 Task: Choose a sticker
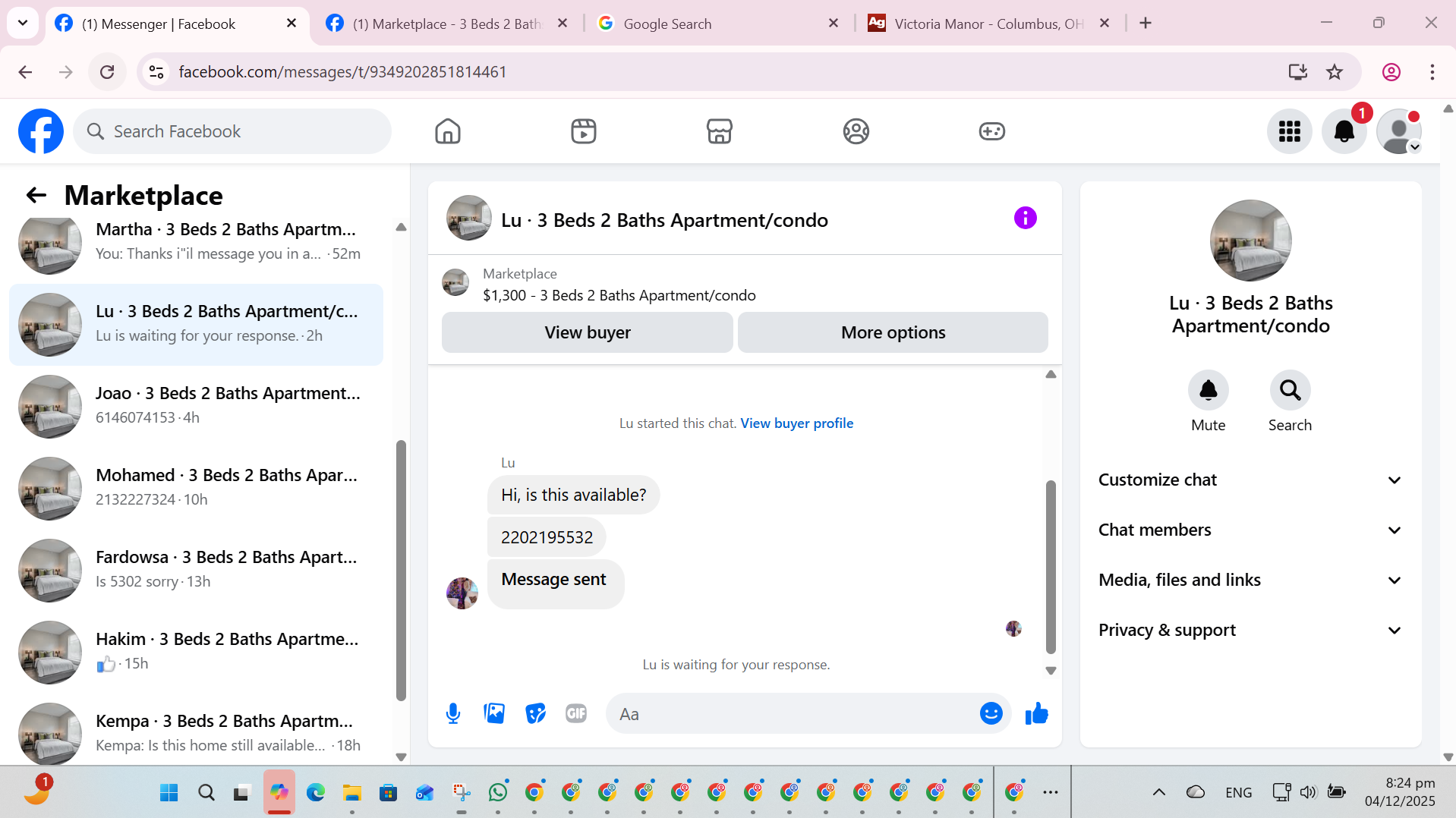click(535, 714)
